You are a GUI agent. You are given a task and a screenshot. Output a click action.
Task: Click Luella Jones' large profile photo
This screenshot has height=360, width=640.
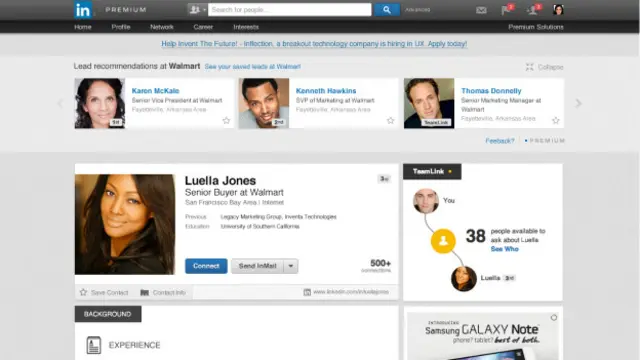pos(125,224)
